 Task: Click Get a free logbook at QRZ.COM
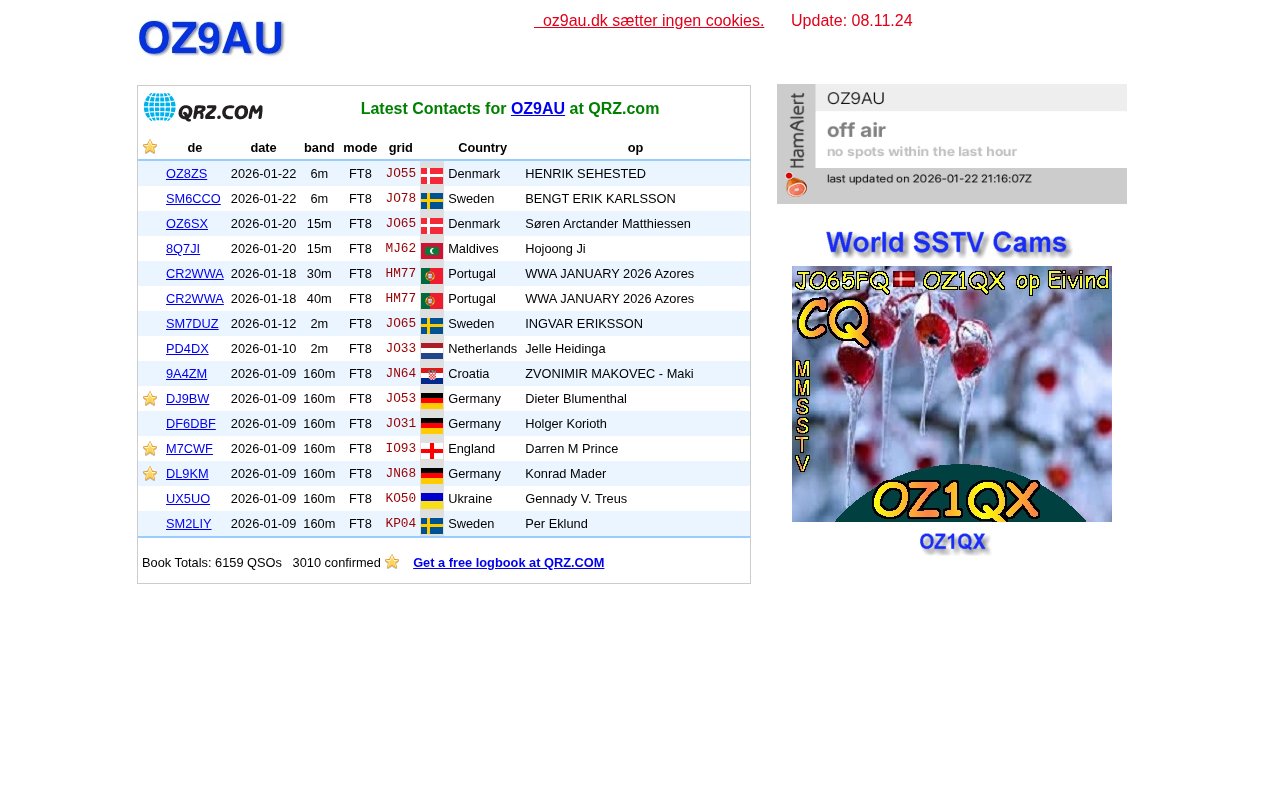(x=509, y=563)
